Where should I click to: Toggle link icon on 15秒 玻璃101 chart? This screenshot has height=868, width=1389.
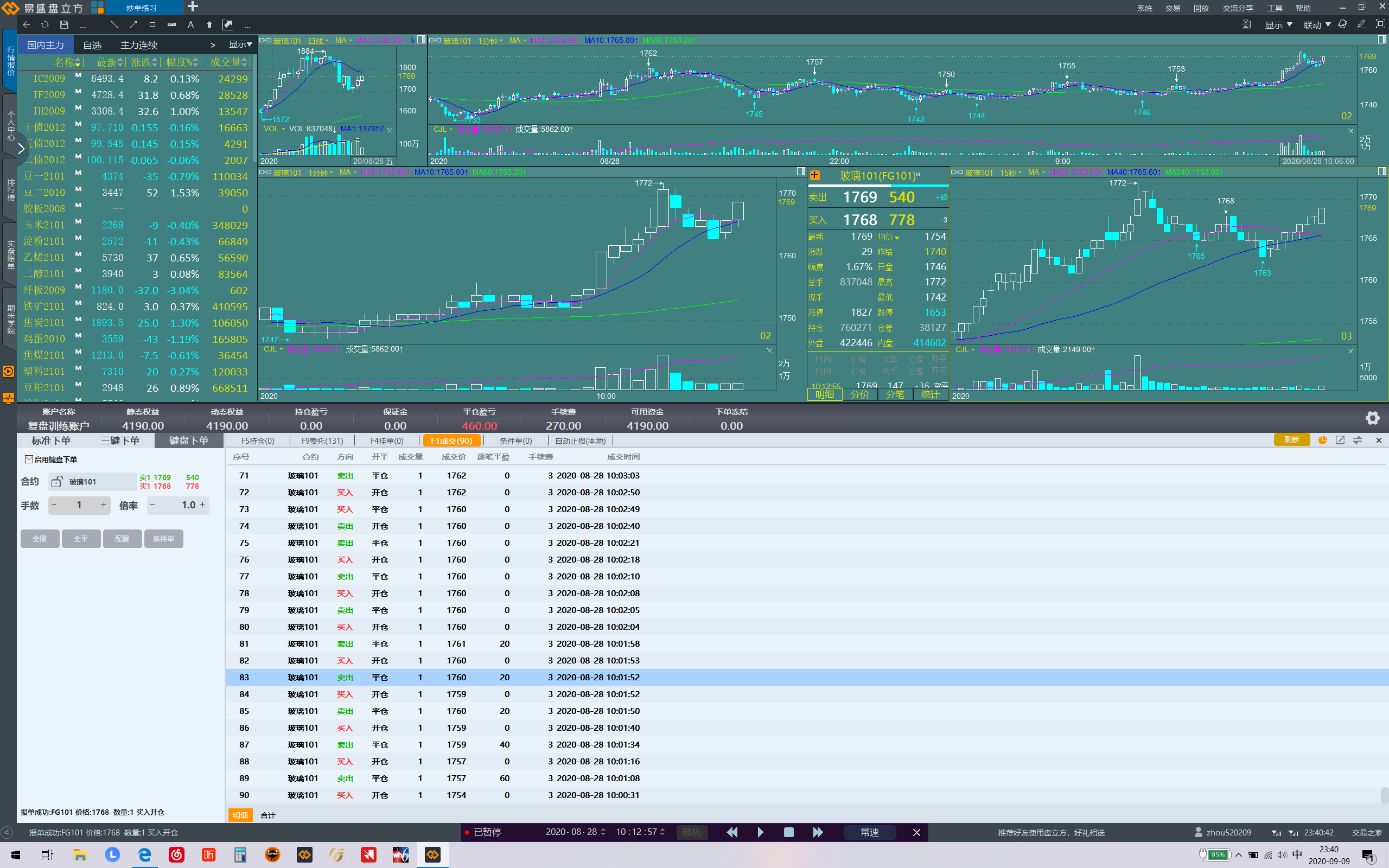tap(957, 172)
